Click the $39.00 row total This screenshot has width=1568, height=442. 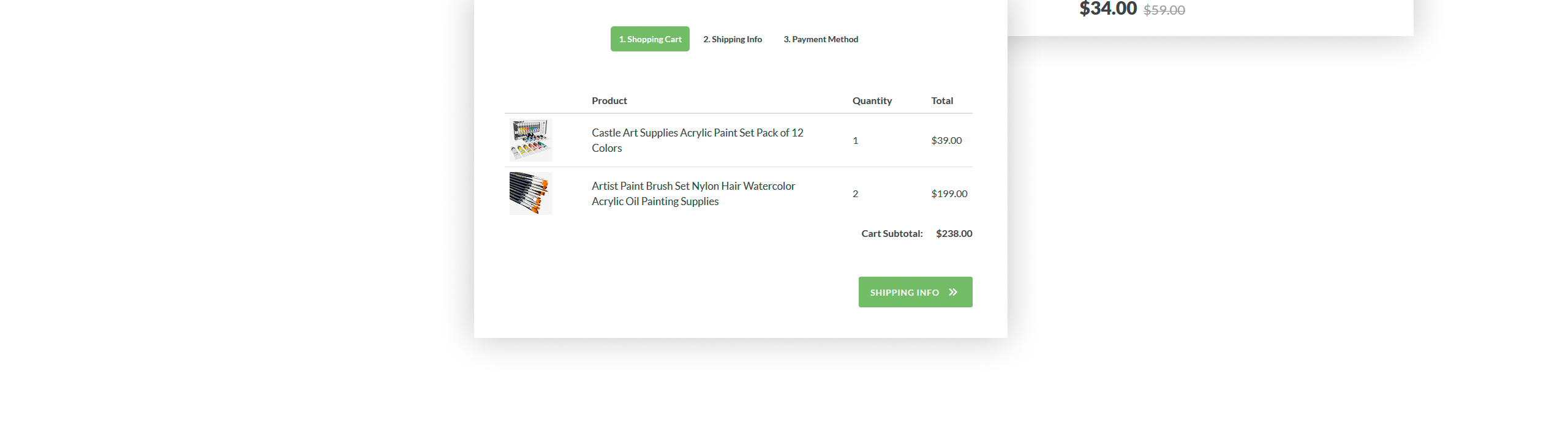point(946,140)
